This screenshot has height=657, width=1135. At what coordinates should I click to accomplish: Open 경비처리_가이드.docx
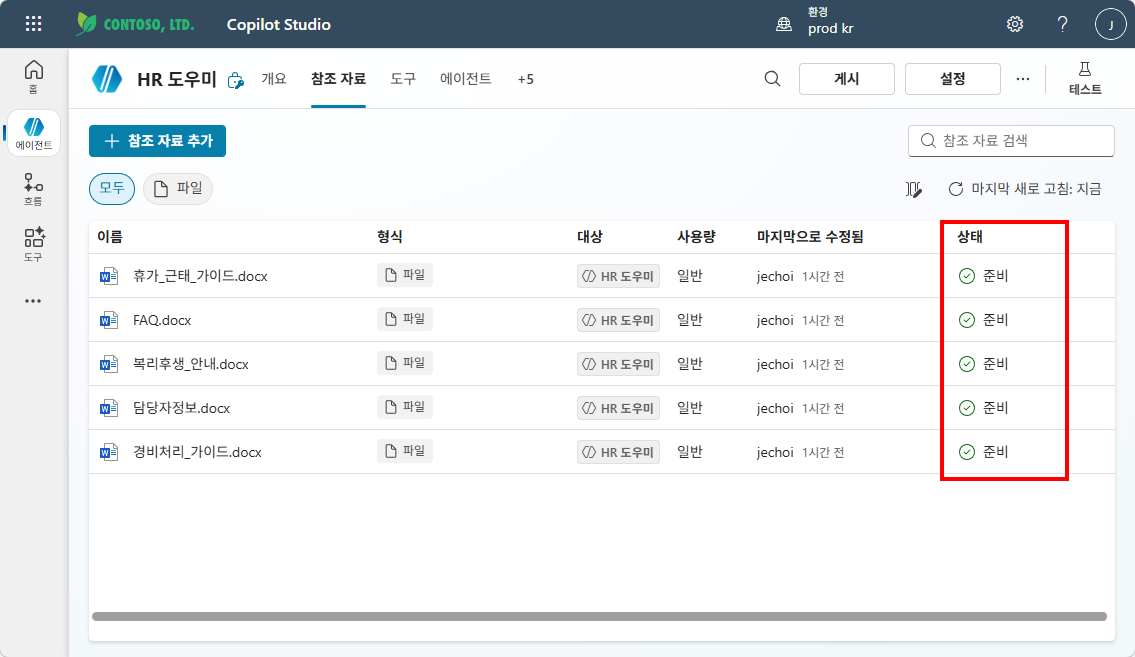197,453
